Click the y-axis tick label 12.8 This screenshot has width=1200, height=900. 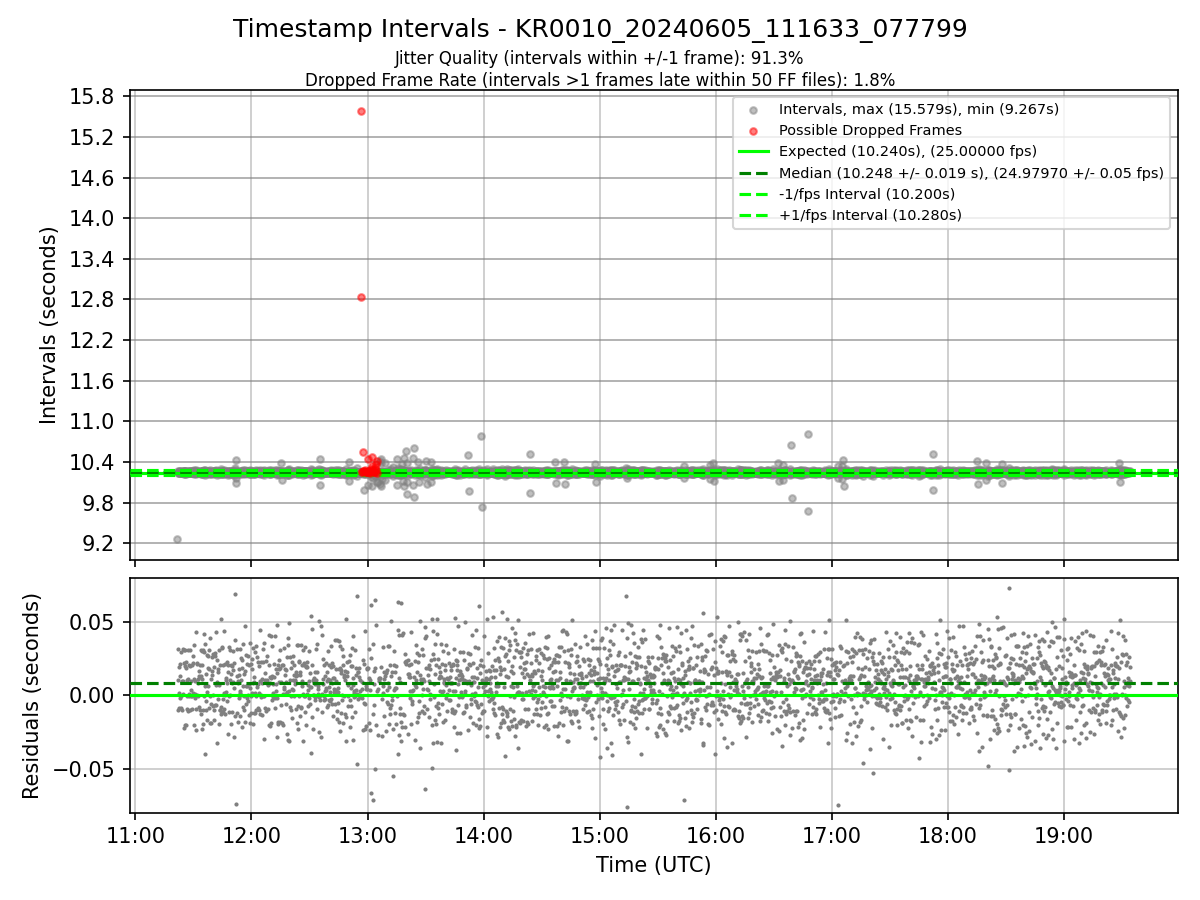point(93,299)
